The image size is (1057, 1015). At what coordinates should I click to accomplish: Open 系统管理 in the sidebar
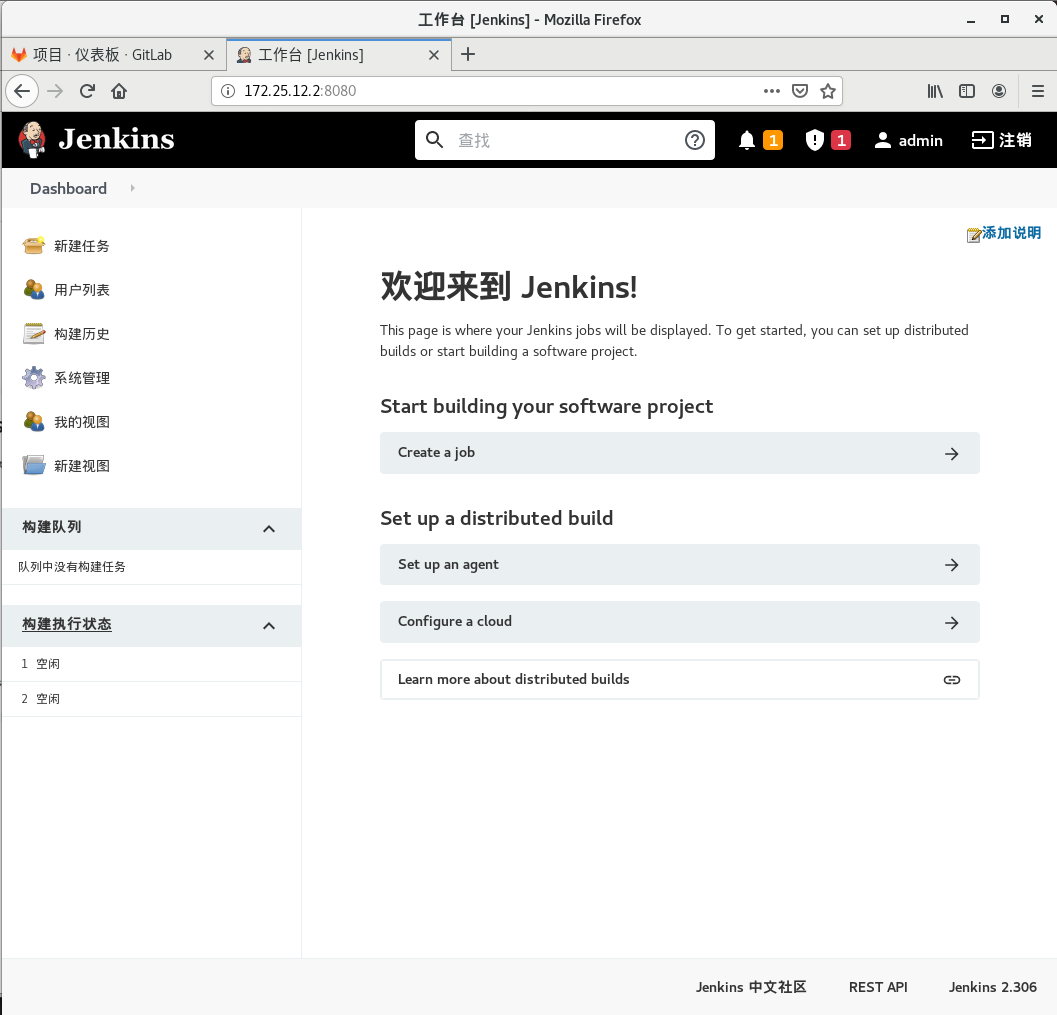pos(82,377)
